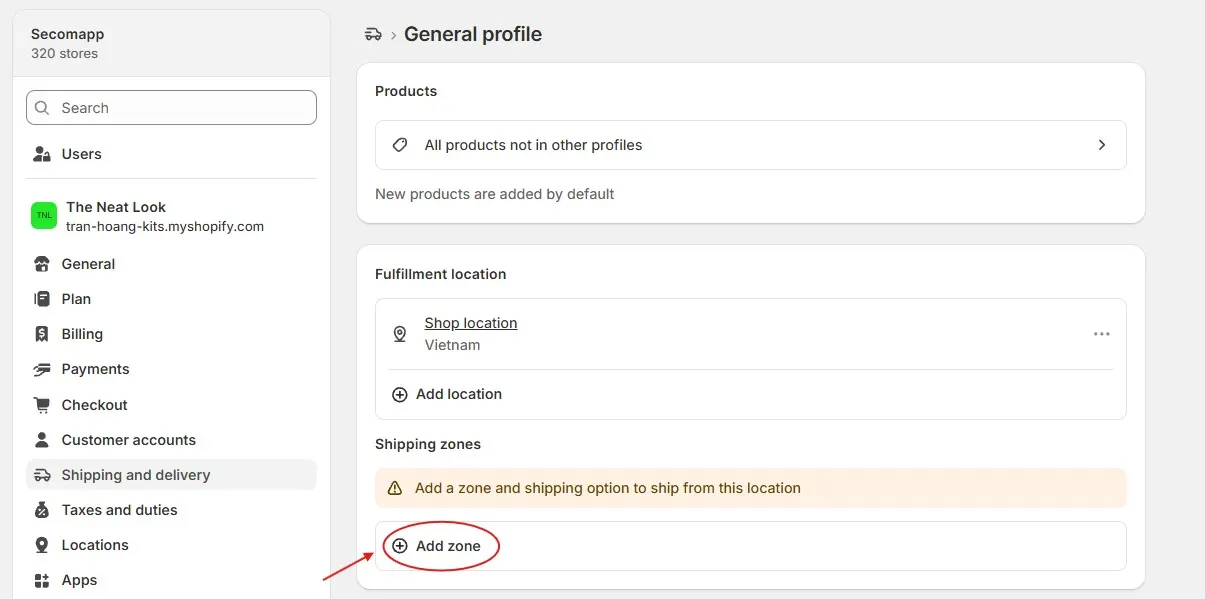Image resolution: width=1205 pixels, height=599 pixels.
Task: Click the Plan icon in sidebar
Action: click(x=42, y=299)
